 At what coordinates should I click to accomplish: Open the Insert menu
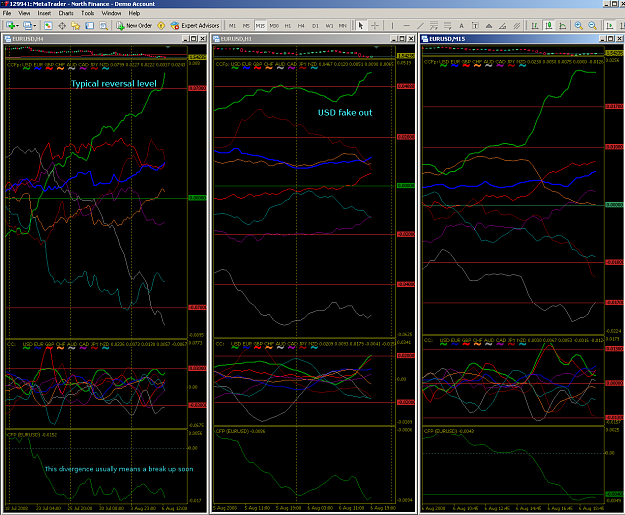[x=44, y=13]
